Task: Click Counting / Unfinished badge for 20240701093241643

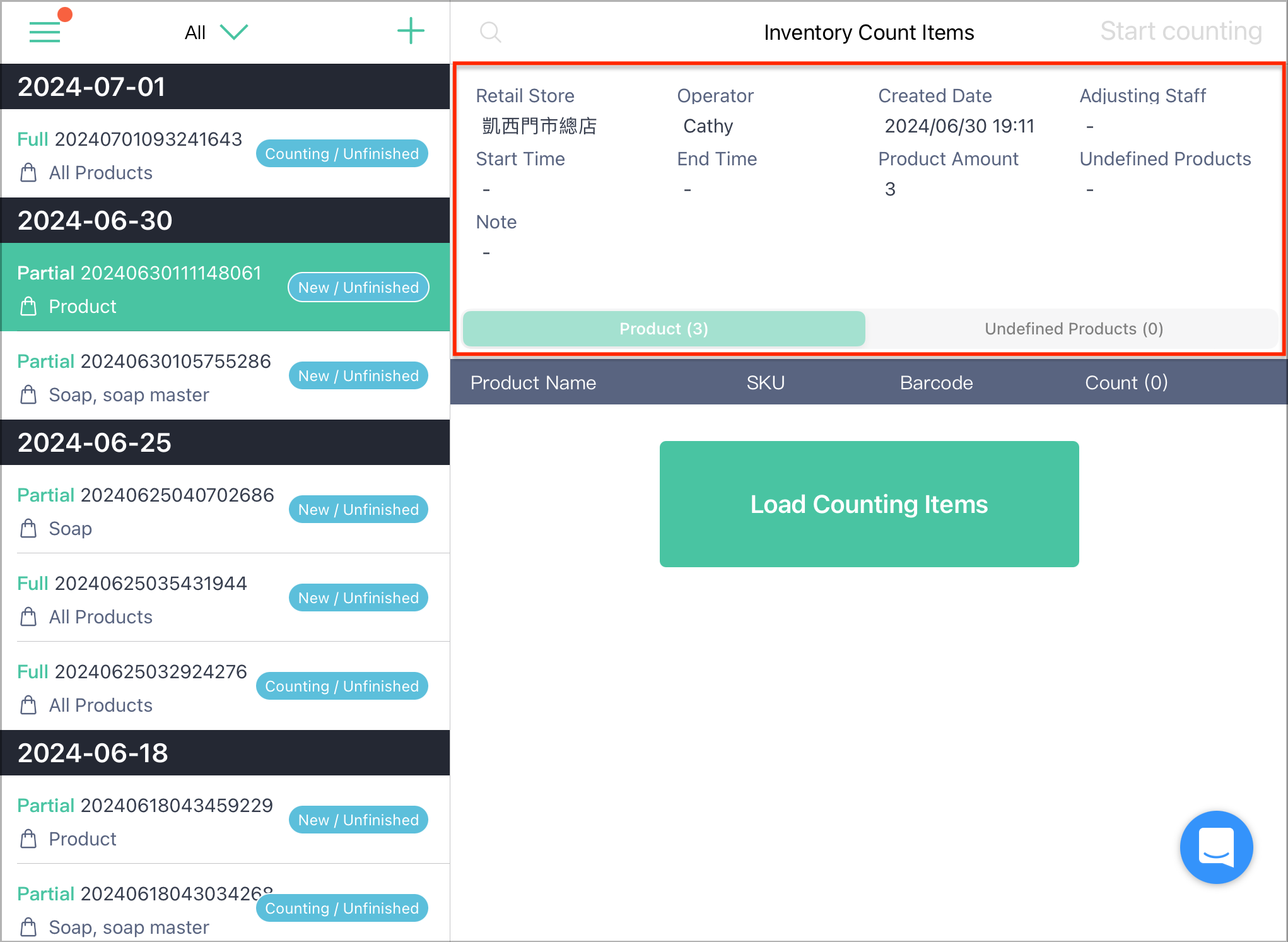Action: (x=342, y=153)
